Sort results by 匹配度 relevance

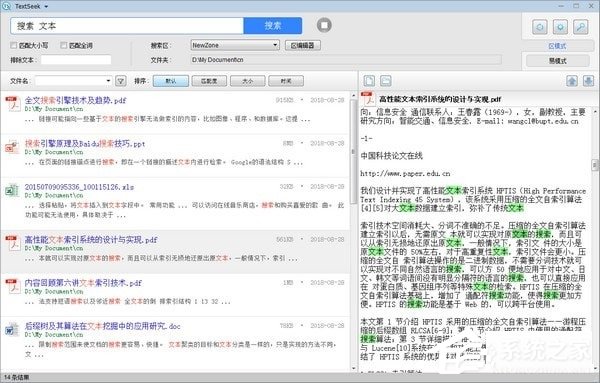coord(209,81)
